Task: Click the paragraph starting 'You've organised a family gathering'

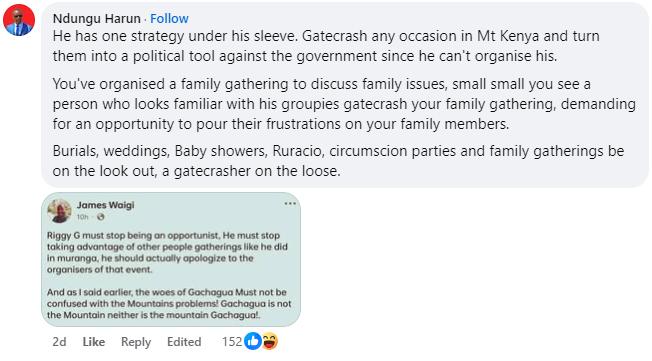Action: [x=344, y=104]
